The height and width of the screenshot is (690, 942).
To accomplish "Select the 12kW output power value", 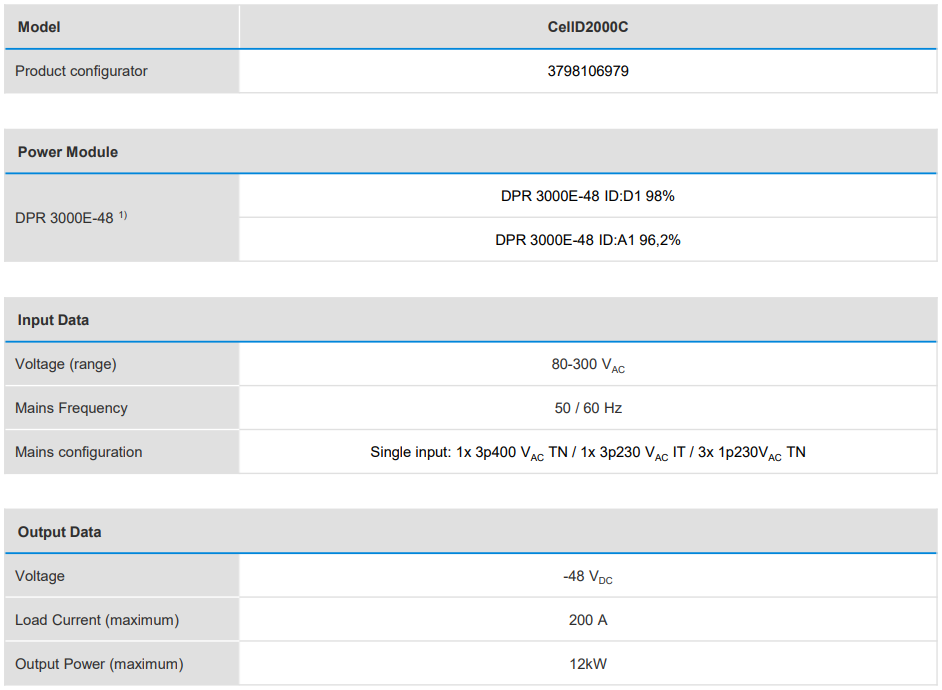I will (588, 664).
